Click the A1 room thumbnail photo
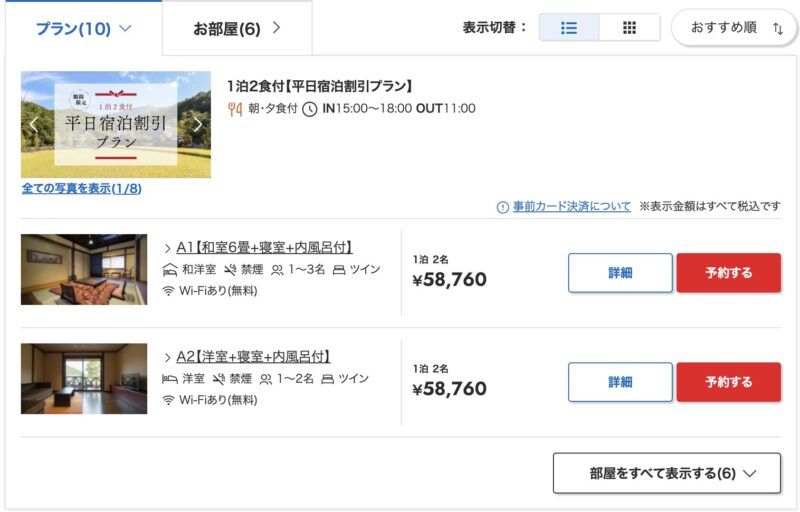Viewport: 800px width, 512px height. [83, 269]
